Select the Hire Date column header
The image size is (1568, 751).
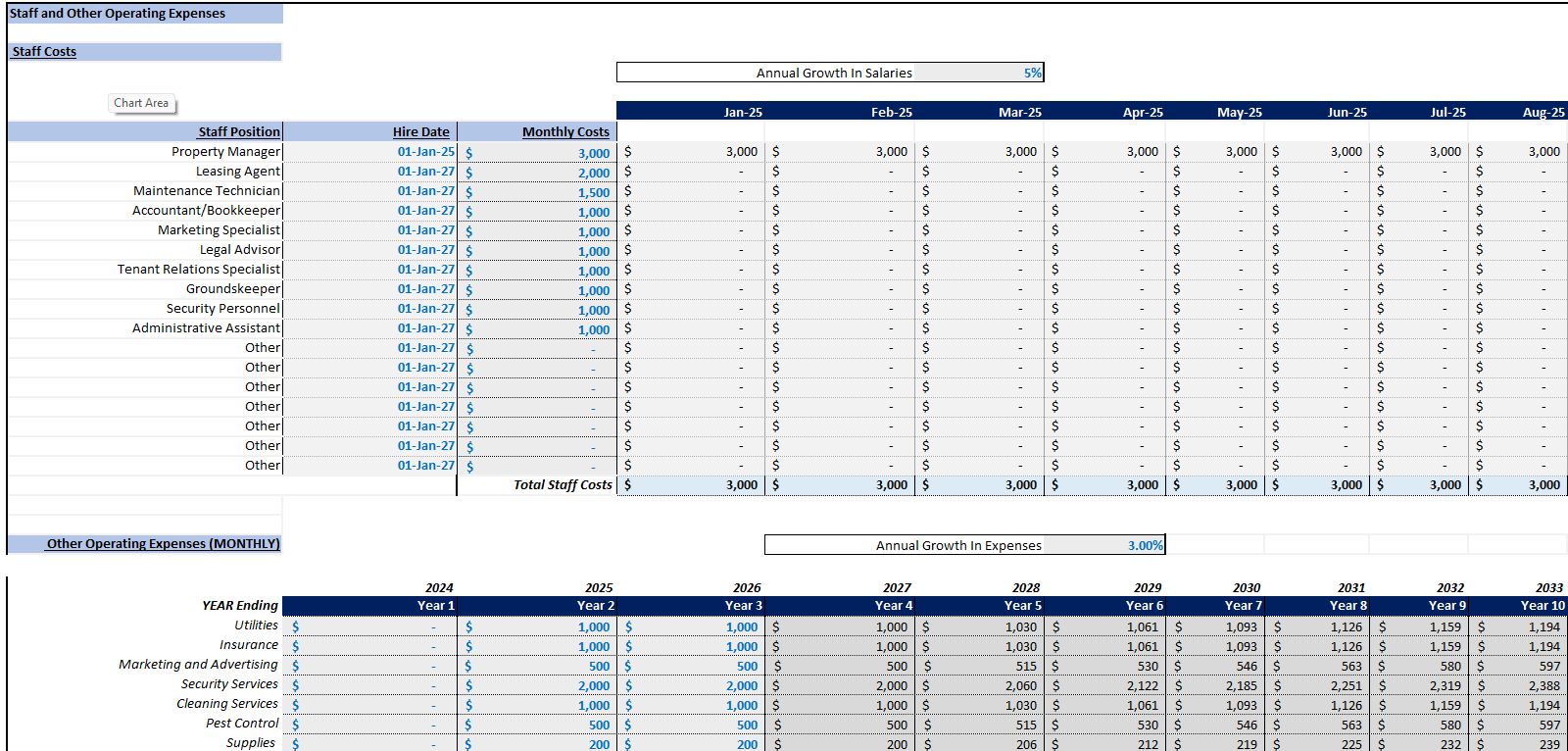pos(421,131)
